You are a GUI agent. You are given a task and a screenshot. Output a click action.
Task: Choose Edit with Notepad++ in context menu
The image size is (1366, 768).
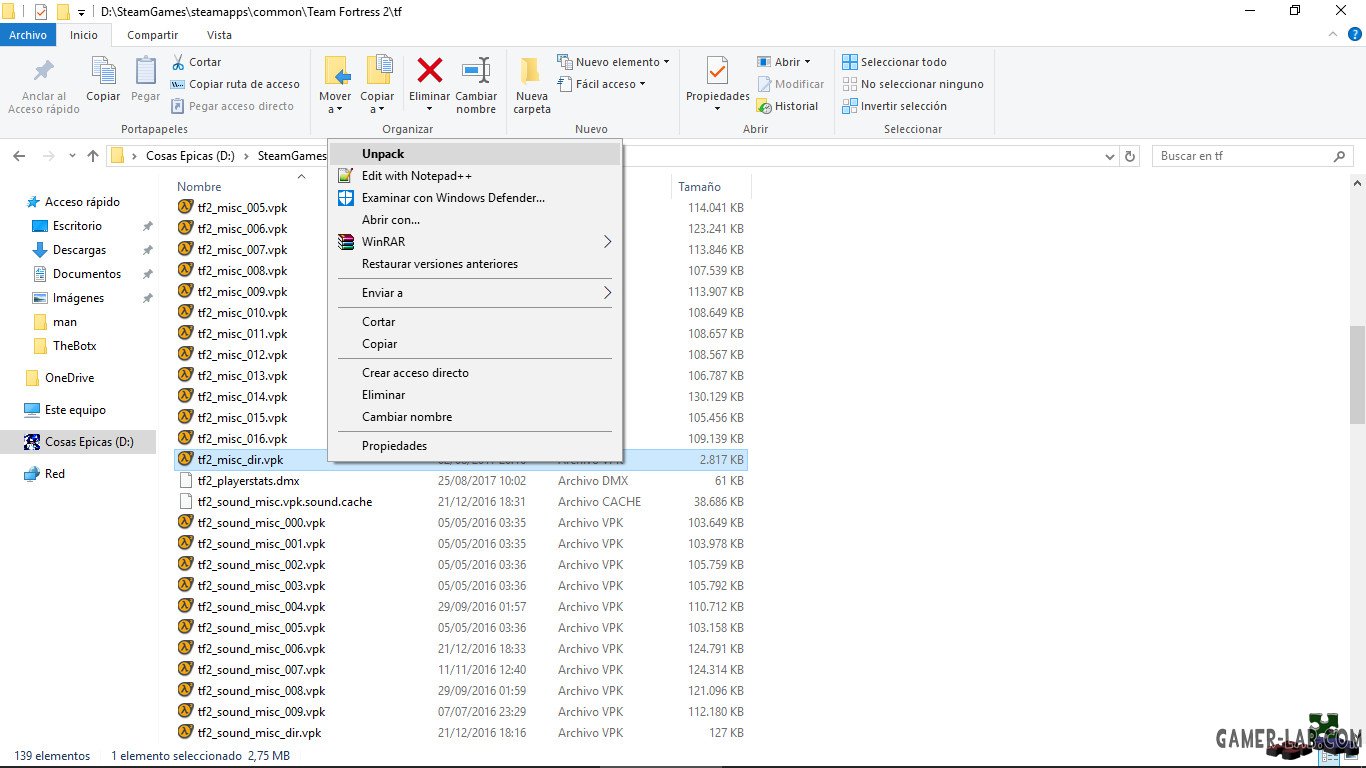(x=475, y=176)
